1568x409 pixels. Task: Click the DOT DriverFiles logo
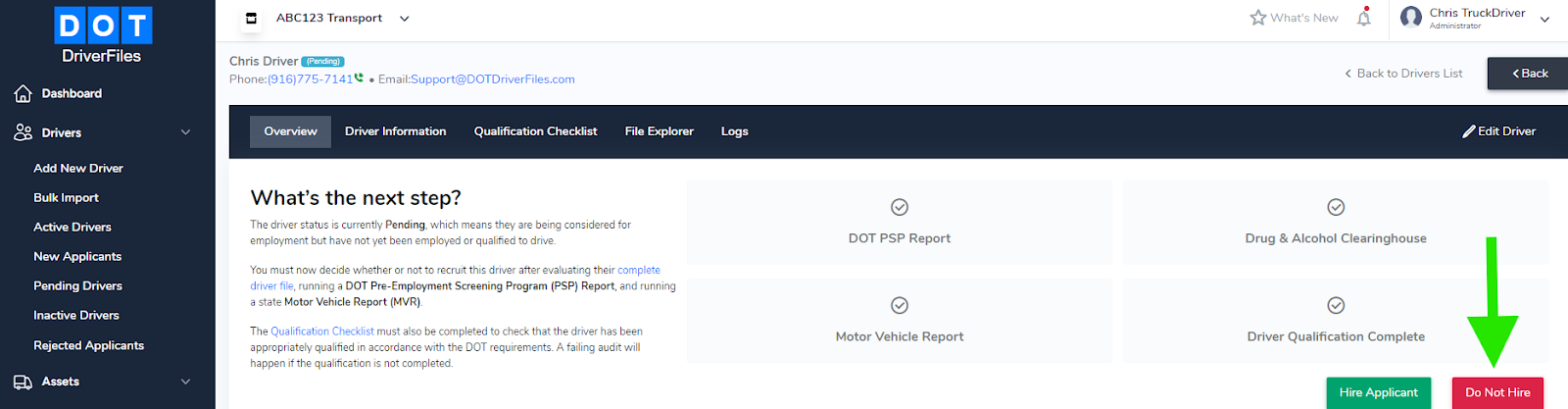tap(103, 35)
